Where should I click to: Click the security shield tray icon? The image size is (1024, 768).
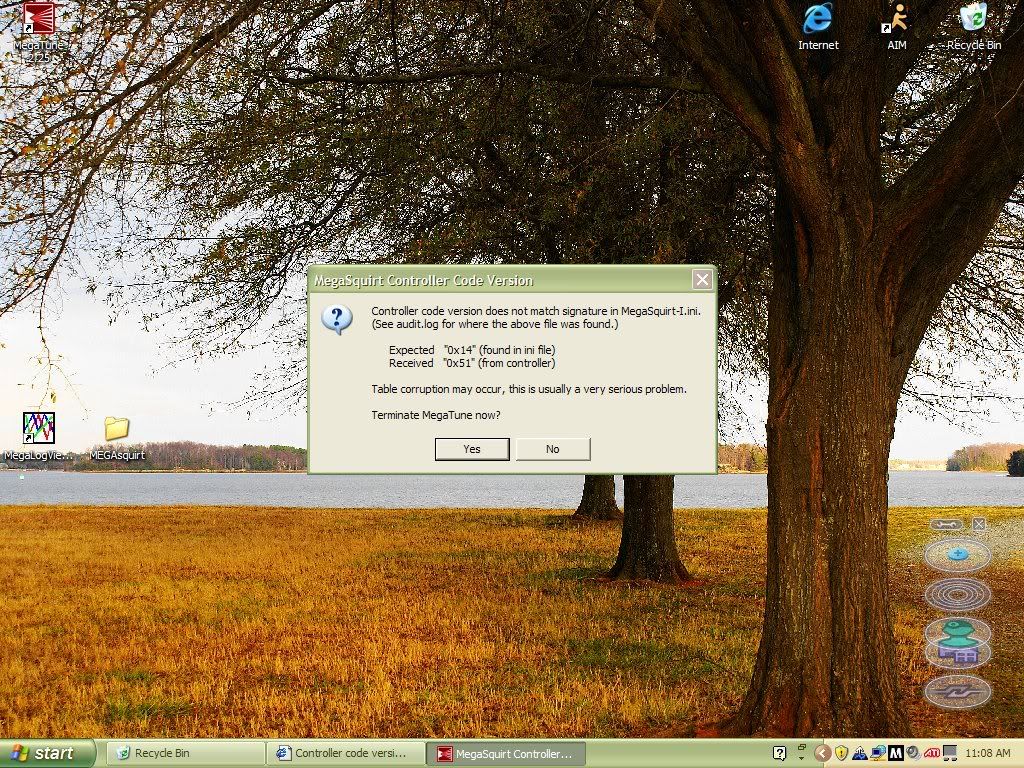(x=842, y=754)
